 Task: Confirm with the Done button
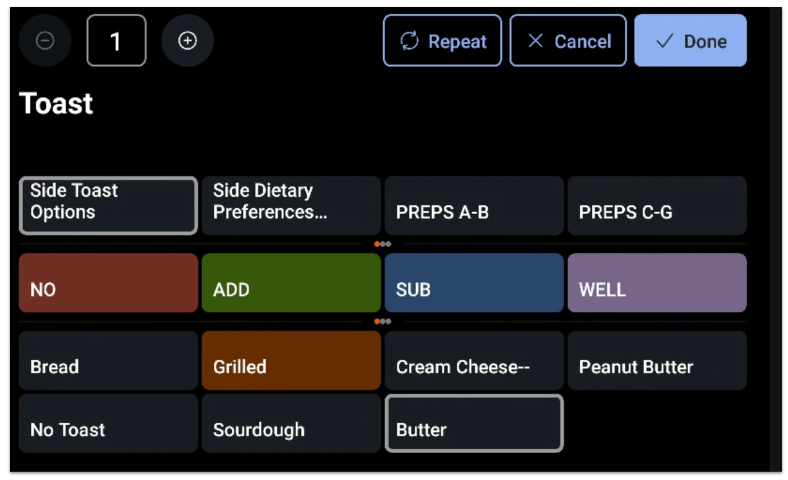click(x=690, y=41)
